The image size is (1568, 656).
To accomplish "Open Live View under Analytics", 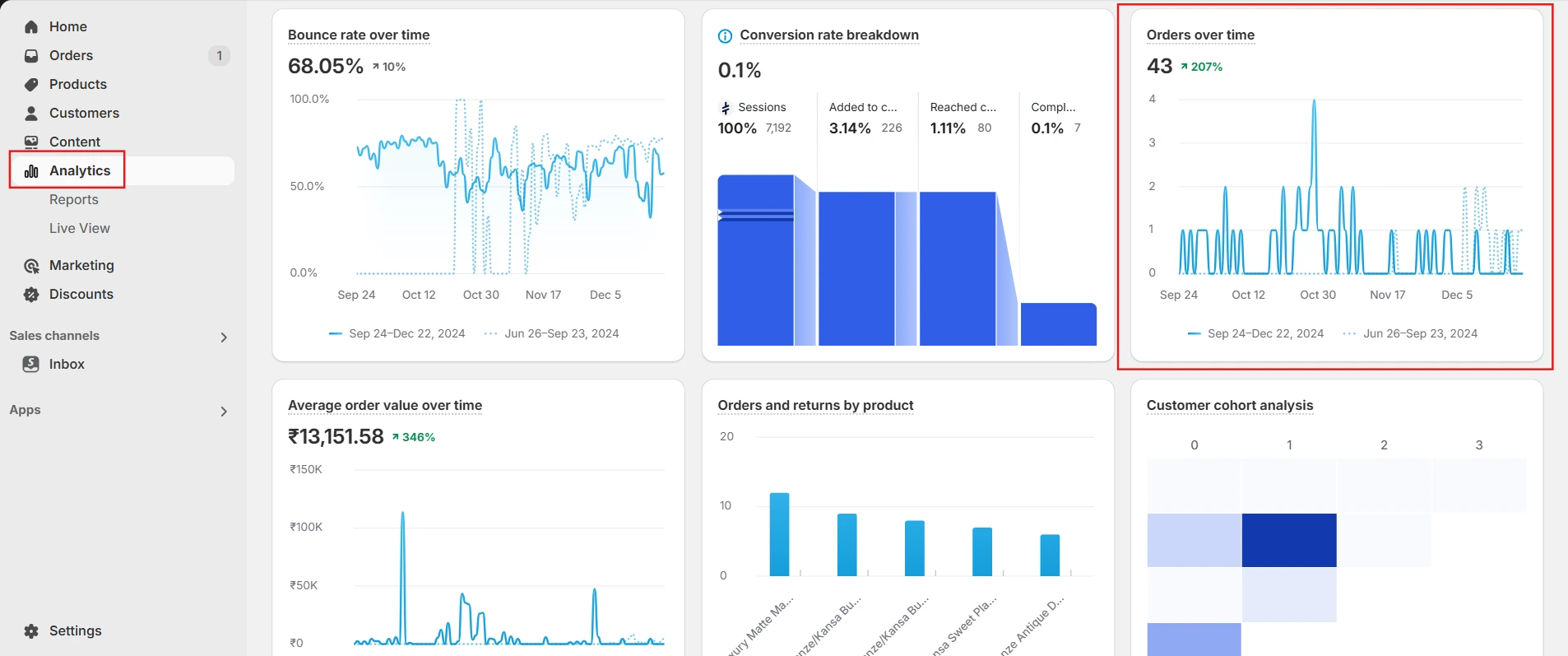I will (79, 229).
